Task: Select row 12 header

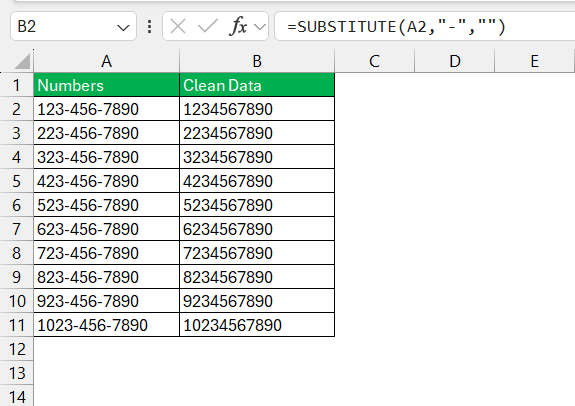Action: coord(17,349)
